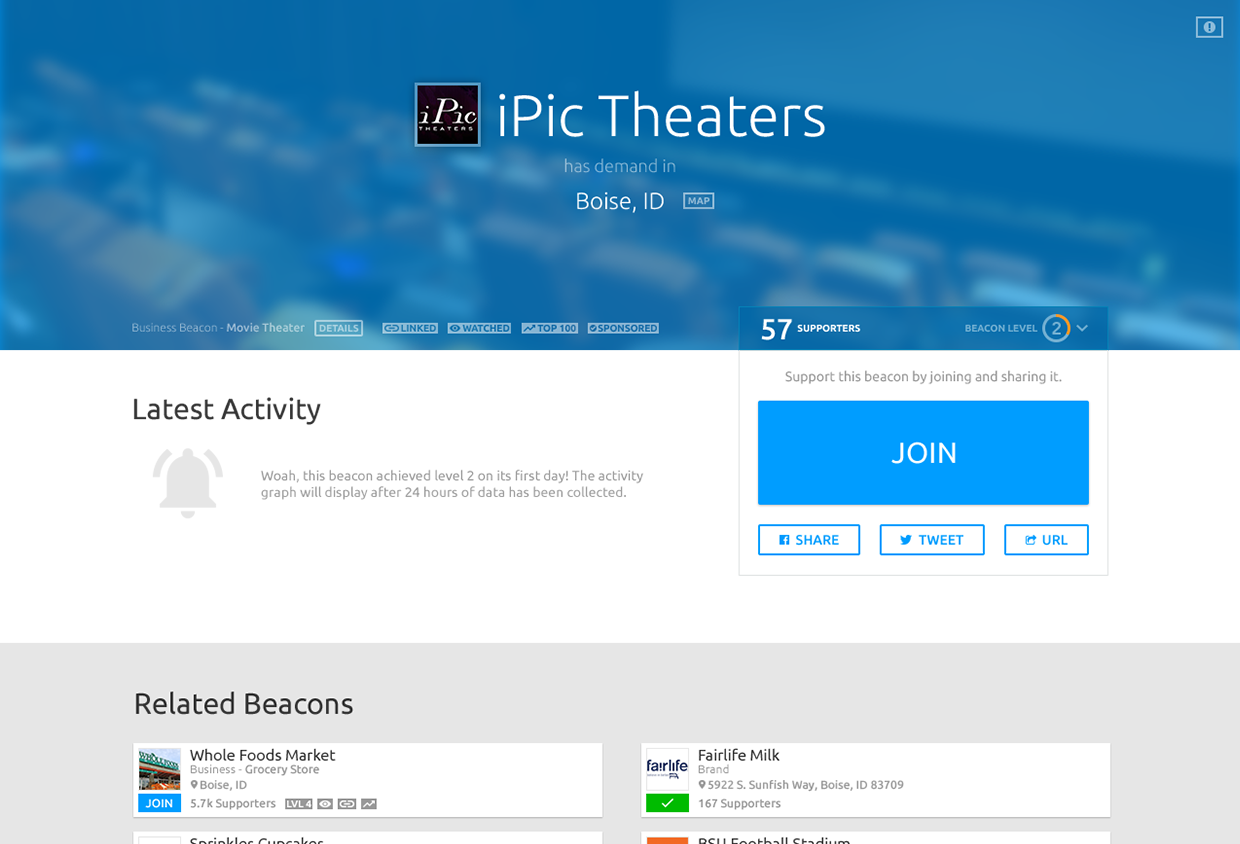Viewport: 1240px width, 844px height.
Task: Click the '5.7k Supporters' text
Action: click(x=233, y=804)
